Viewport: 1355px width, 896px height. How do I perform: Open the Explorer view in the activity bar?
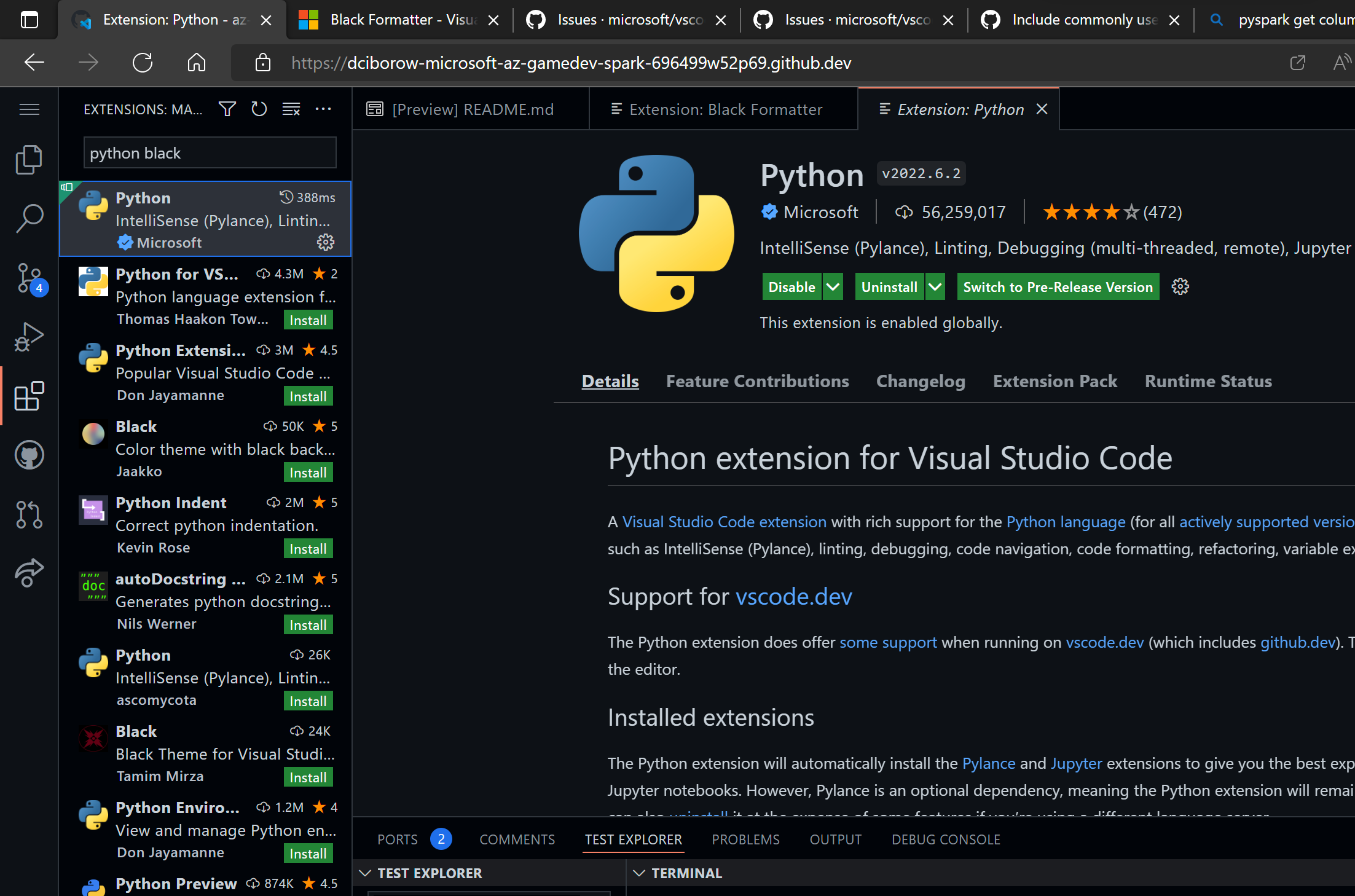(29, 160)
